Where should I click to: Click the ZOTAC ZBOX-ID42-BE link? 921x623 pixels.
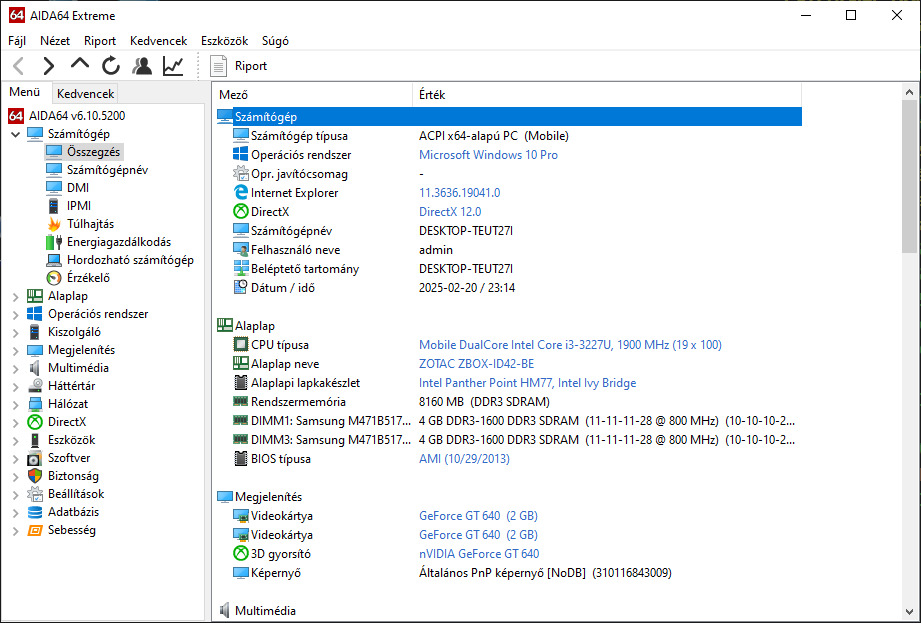(476, 364)
